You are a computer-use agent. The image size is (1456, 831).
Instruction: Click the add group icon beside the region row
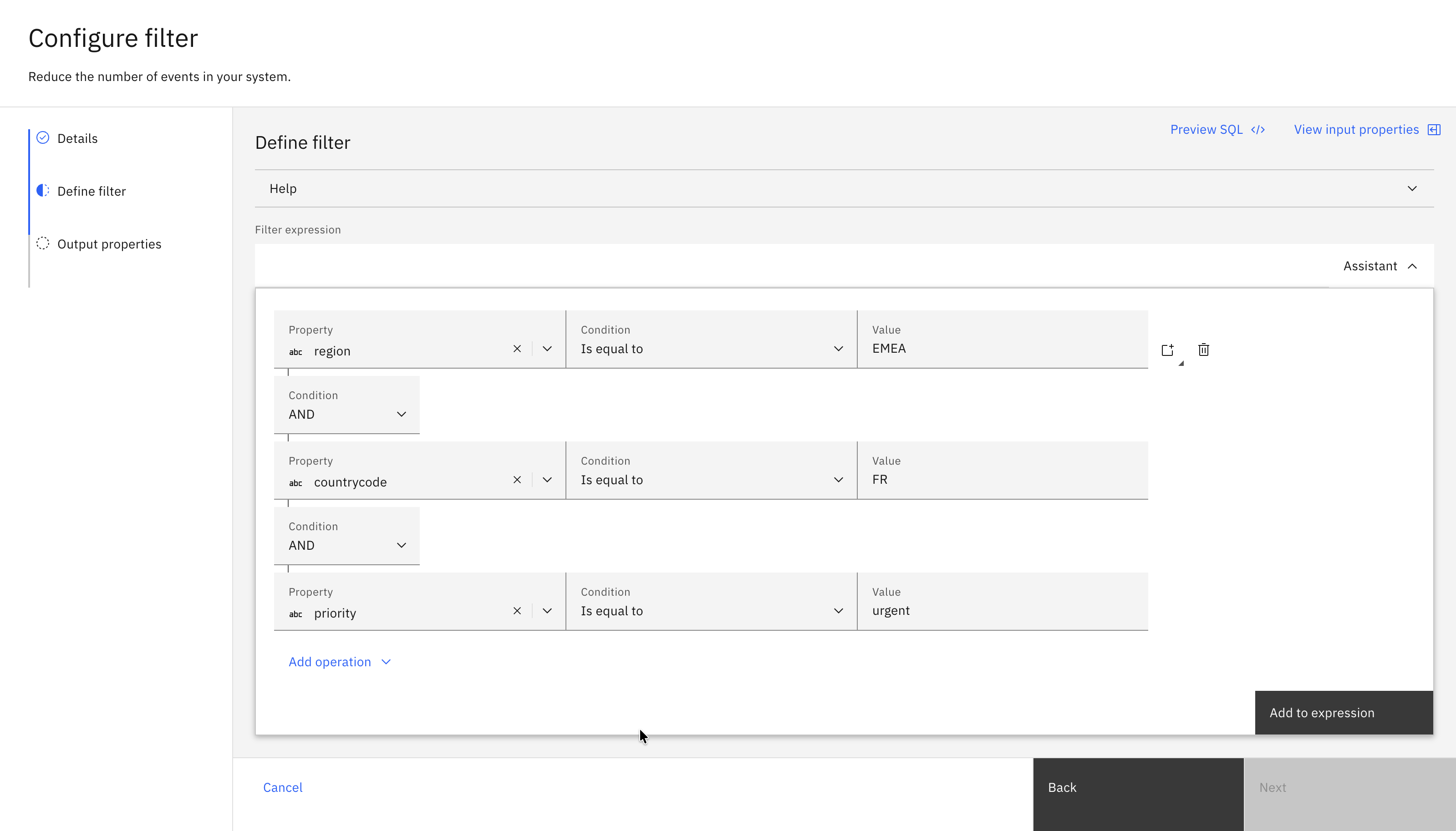point(1168,350)
